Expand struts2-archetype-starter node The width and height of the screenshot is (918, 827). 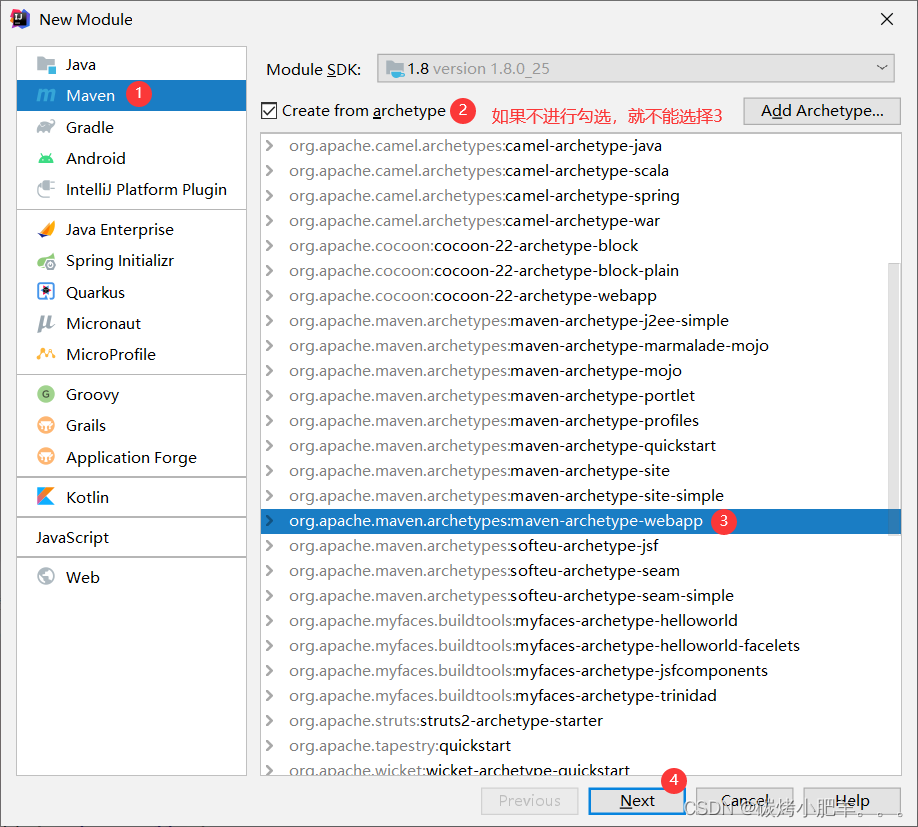click(269, 721)
